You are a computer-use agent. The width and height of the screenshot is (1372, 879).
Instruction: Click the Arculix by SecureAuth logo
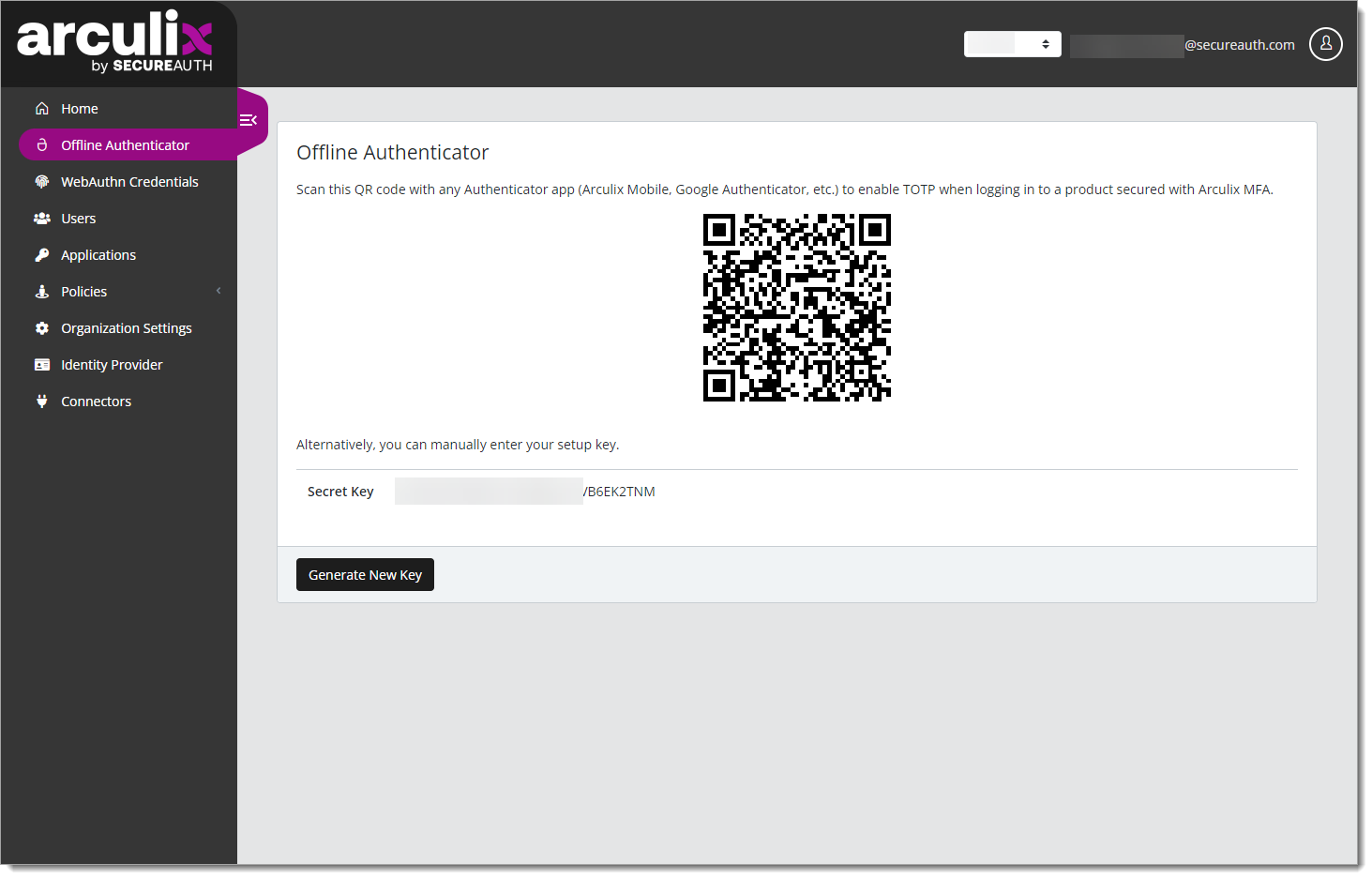point(115,41)
